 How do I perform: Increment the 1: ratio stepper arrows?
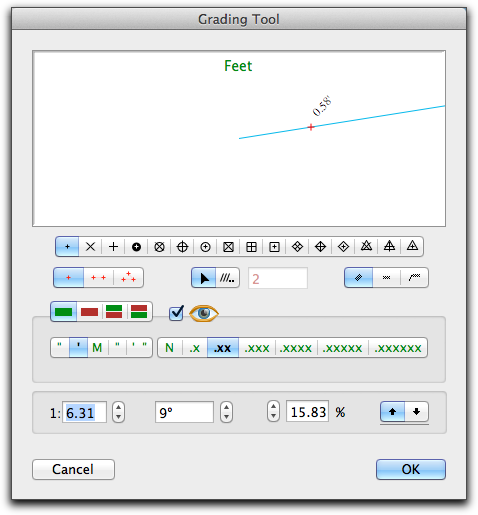(118, 407)
